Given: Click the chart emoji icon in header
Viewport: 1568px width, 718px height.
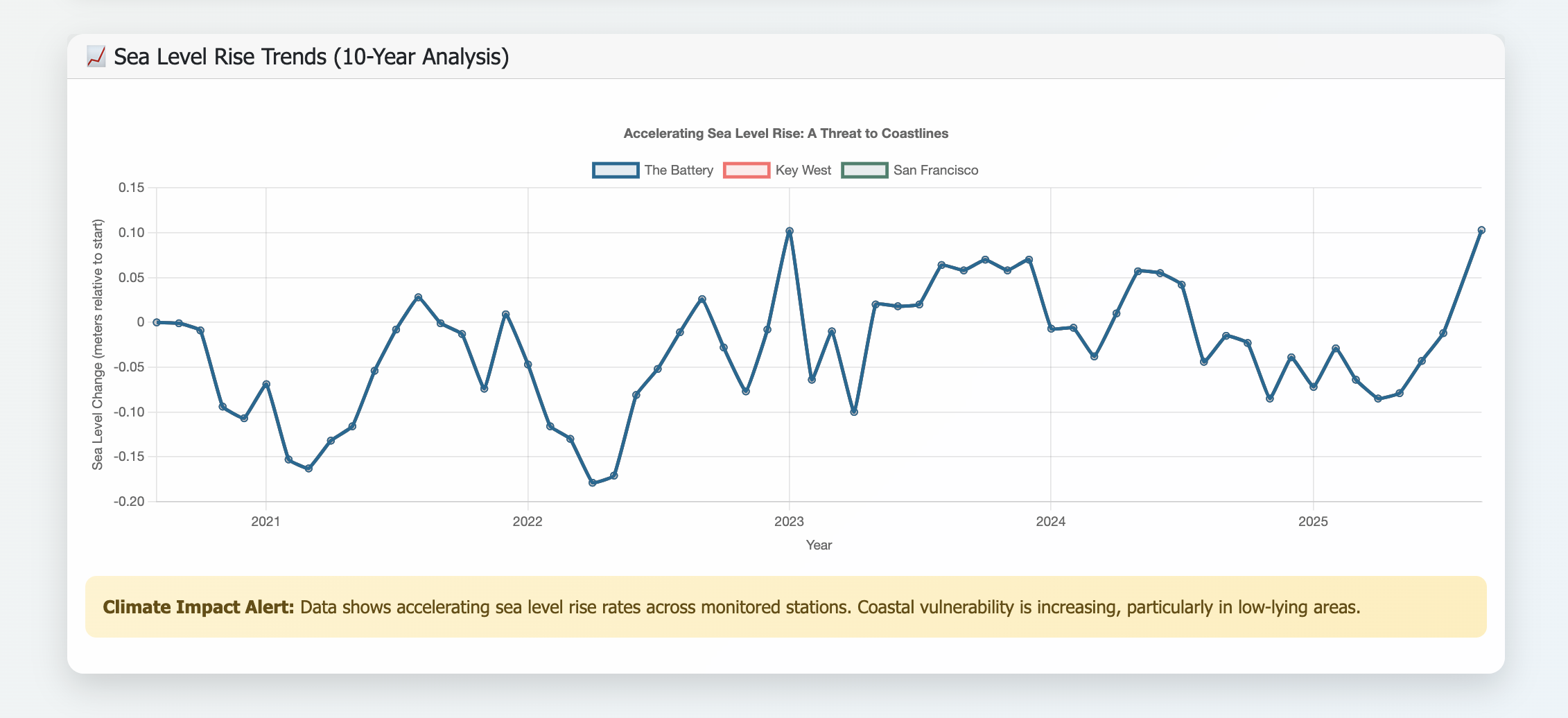Looking at the screenshot, I should [x=96, y=57].
